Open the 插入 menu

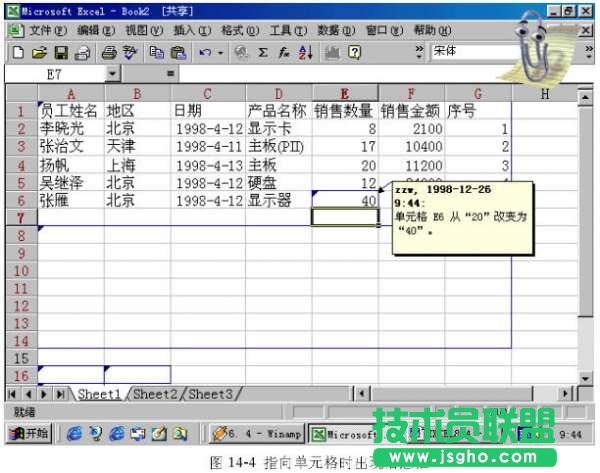coord(192,31)
